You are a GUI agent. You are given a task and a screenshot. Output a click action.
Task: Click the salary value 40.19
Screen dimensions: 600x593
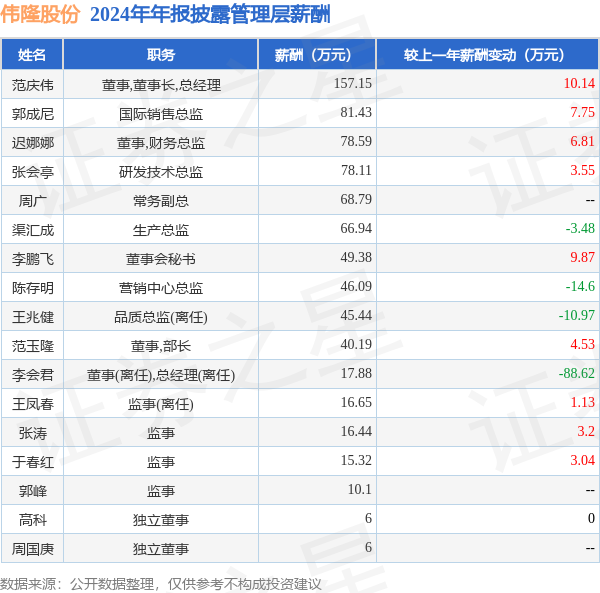356,344
